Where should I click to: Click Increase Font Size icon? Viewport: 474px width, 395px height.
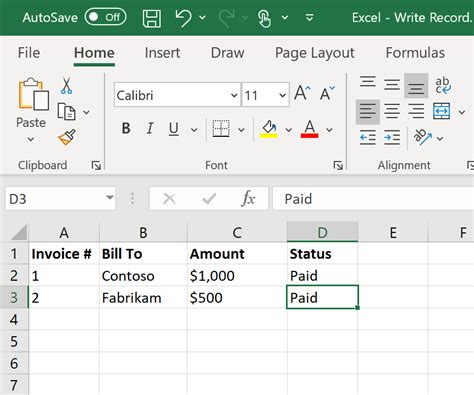click(302, 93)
